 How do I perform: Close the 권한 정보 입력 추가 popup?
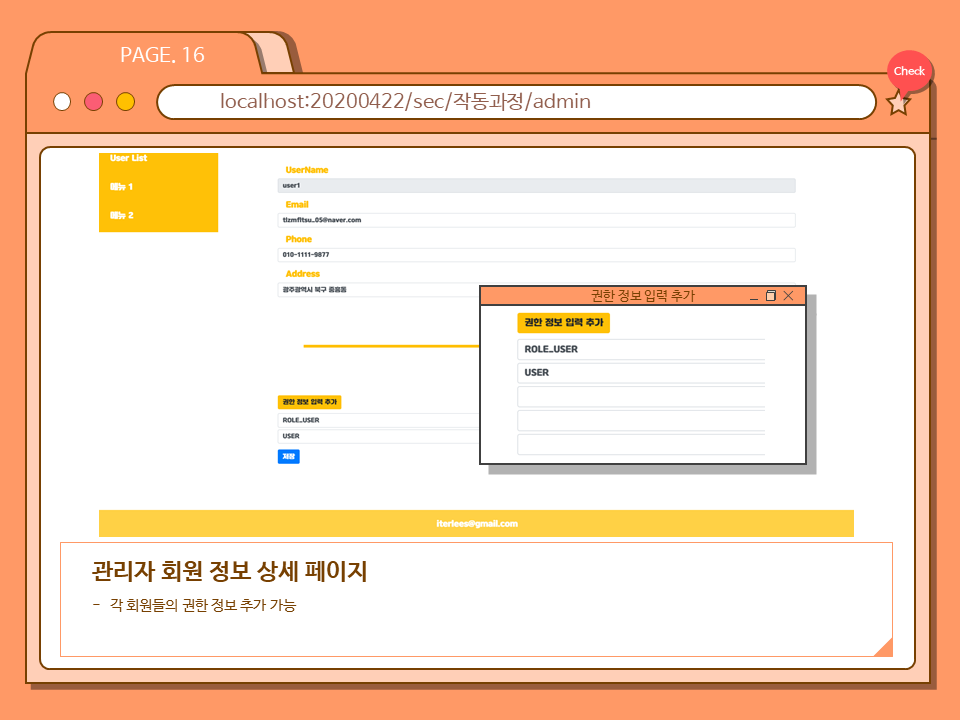pyautogui.click(x=788, y=296)
